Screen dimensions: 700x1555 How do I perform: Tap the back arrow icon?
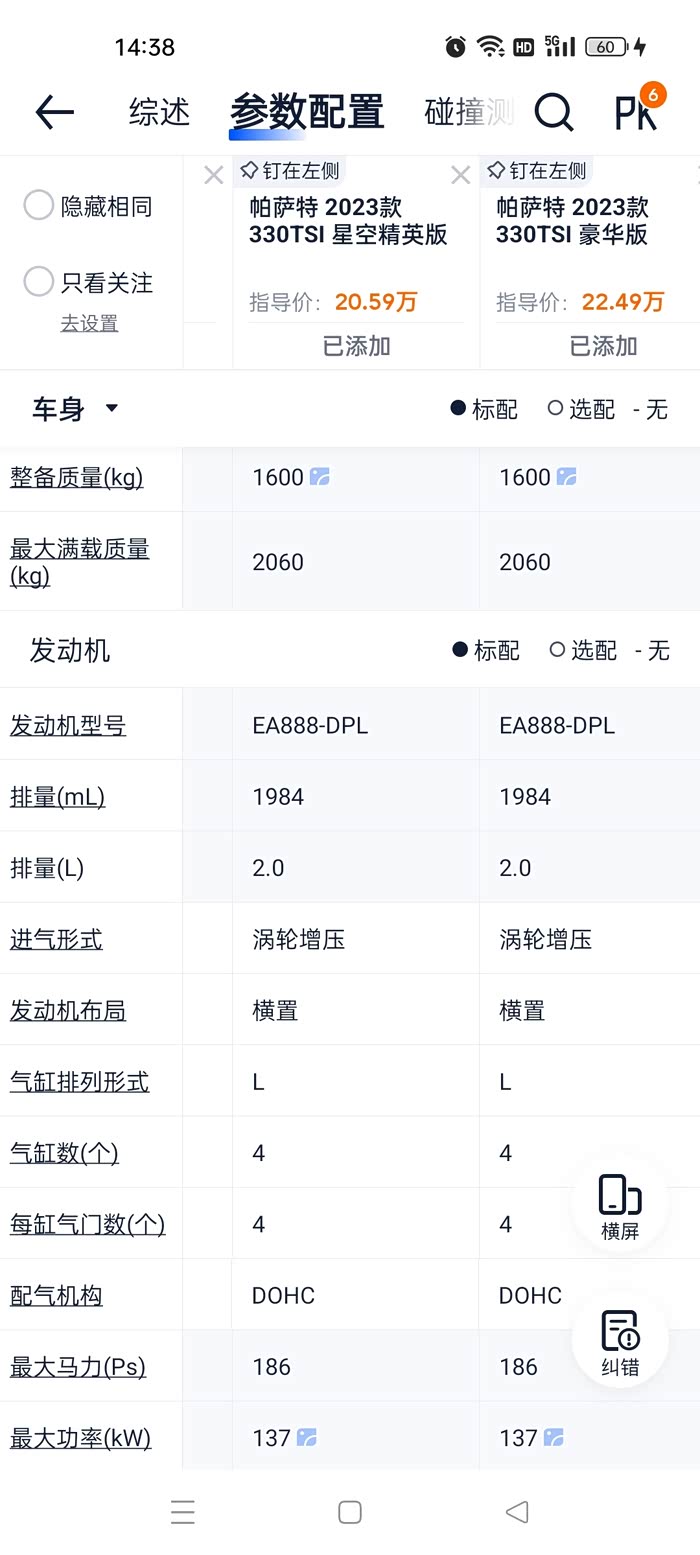click(x=55, y=112)
